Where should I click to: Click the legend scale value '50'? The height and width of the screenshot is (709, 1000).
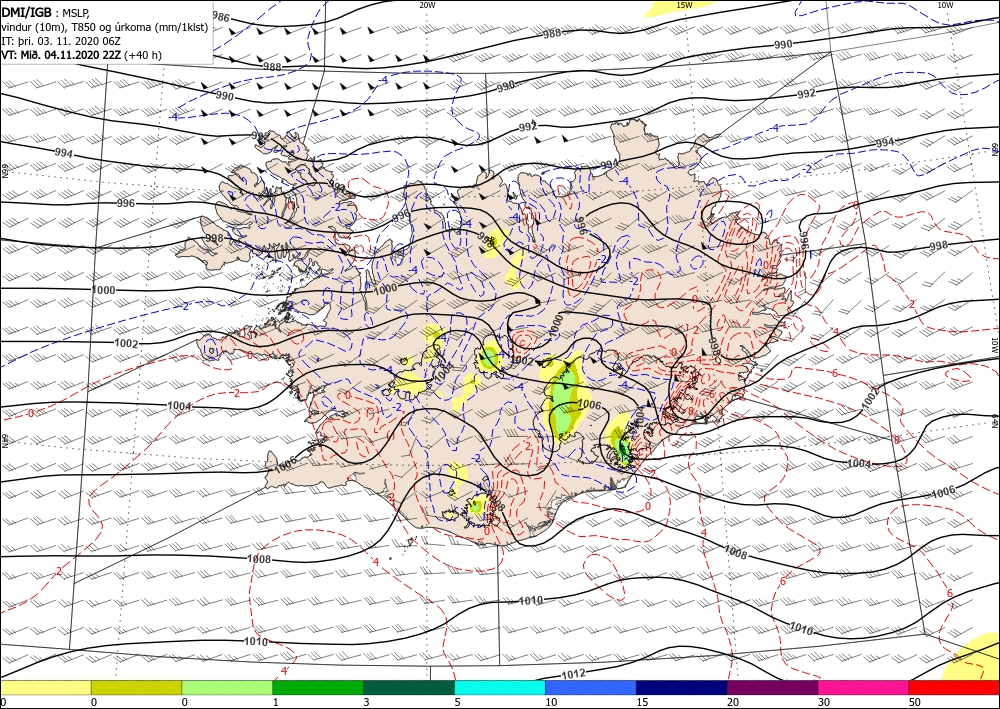point(915,702)
